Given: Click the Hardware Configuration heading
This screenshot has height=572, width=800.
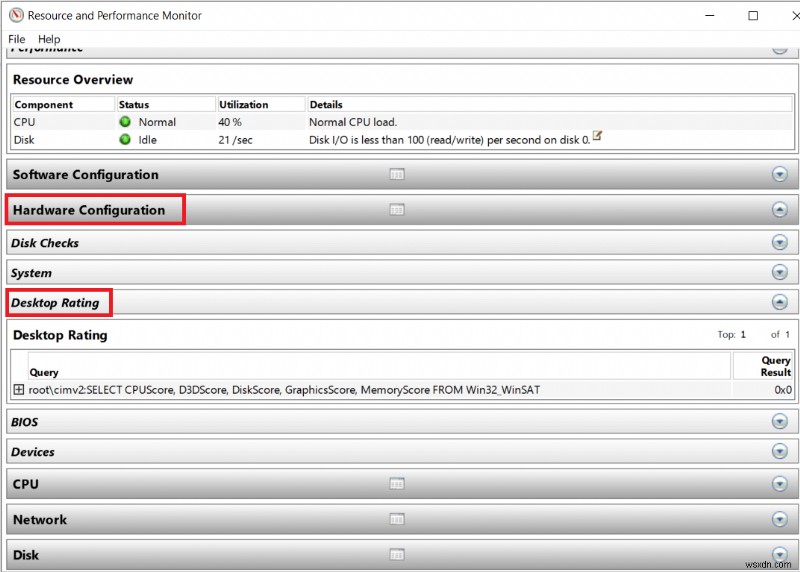Looking at the screenshot, I should 89,210.
